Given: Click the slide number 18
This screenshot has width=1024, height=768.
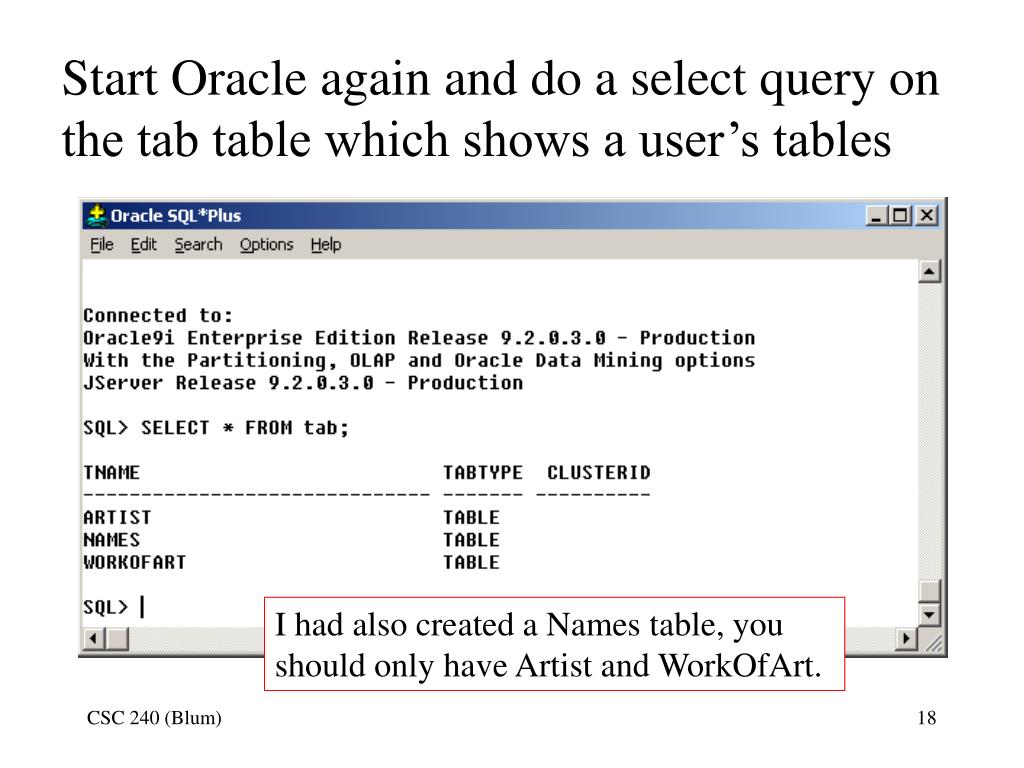Looking at the screenshot, I should click(x=927, y=718).
